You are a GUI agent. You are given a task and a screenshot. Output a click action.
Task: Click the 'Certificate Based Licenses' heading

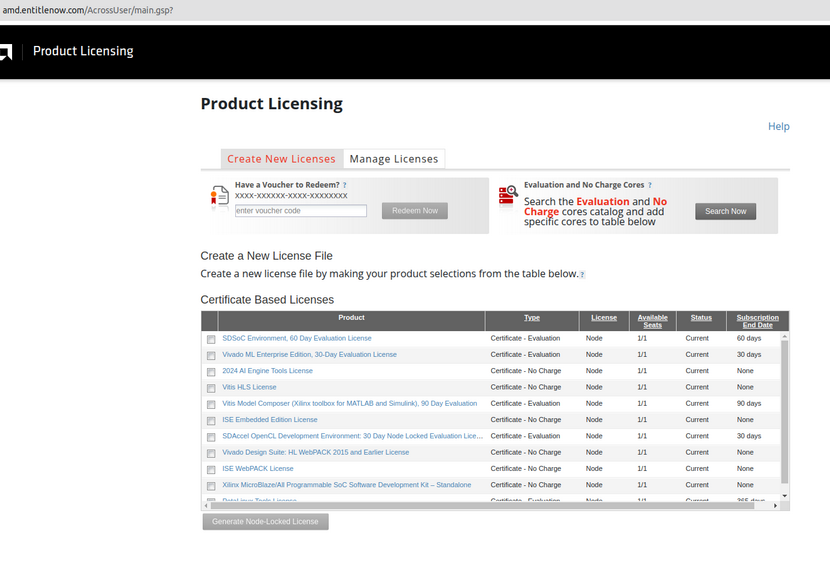(x=267, y=300)
